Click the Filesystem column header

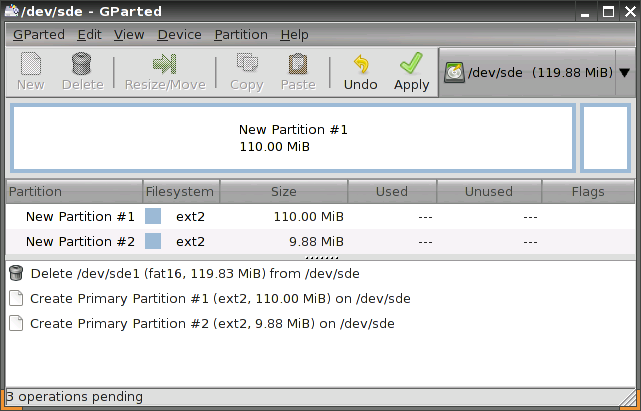tap(180, 191)
